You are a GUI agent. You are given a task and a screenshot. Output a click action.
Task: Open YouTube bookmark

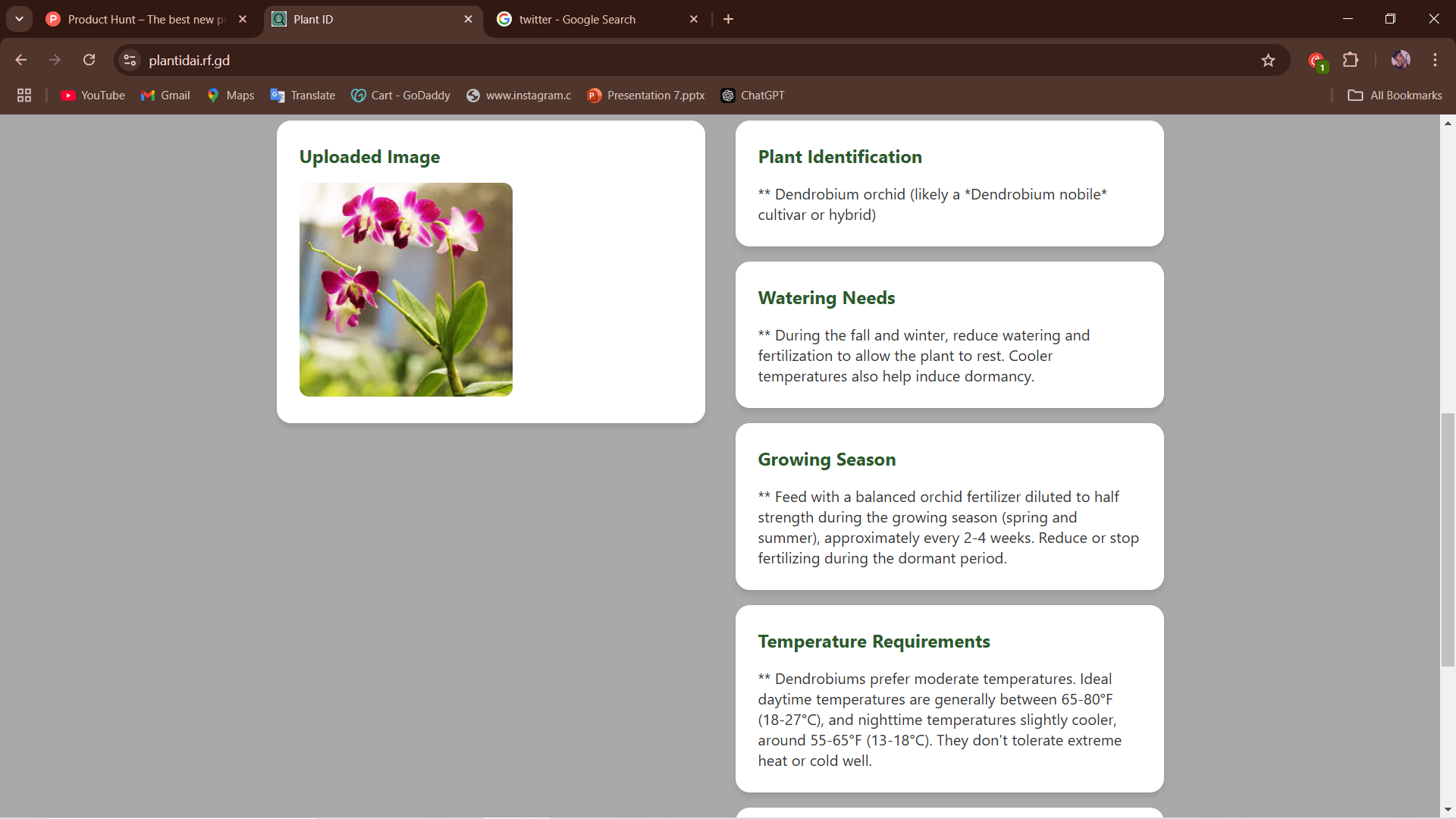tap(93, 96)
